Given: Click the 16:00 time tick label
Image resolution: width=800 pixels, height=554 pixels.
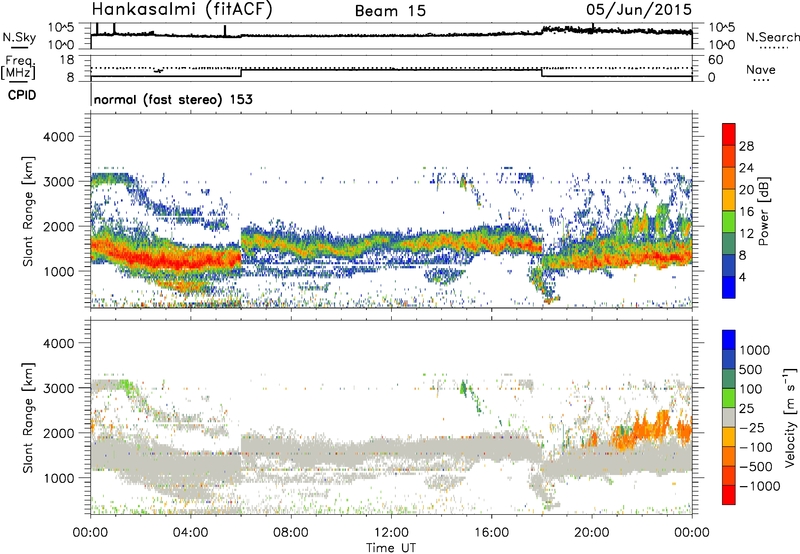Looking at the screenshot, I should coord(491,533).
